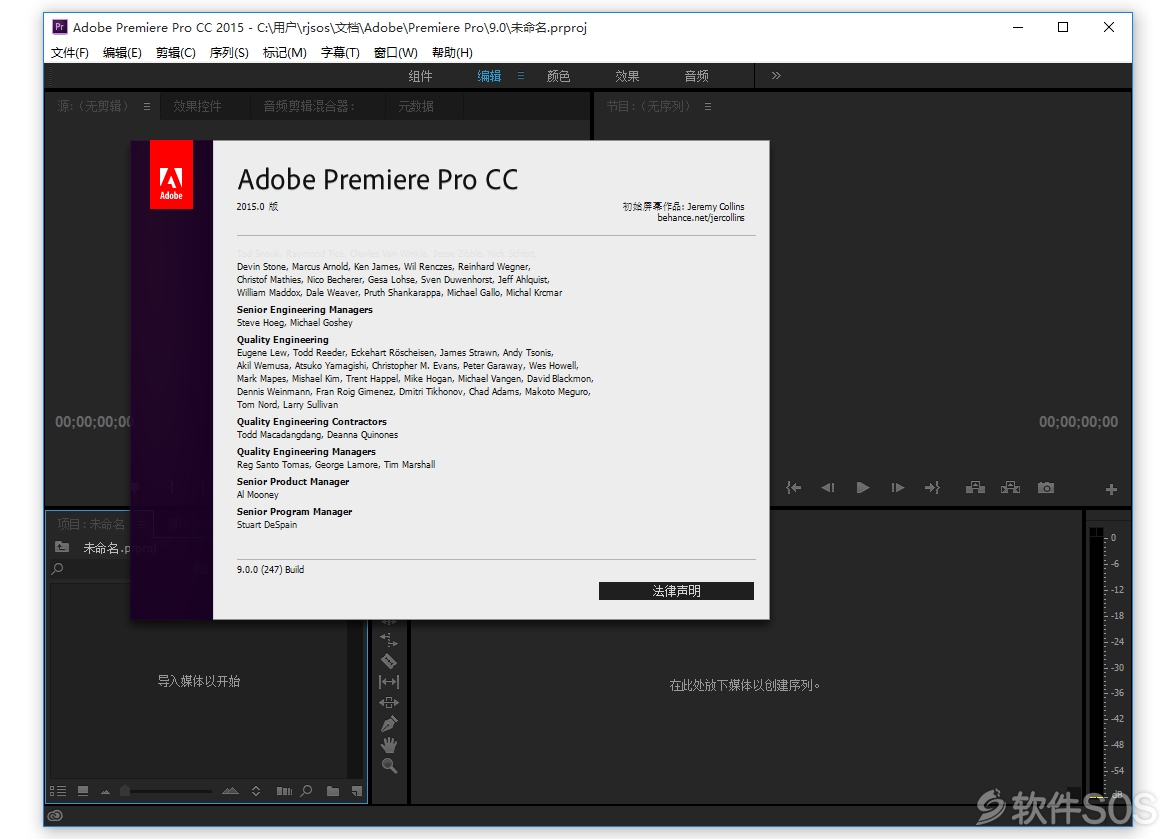Click Go to In point button
The width and height of the screenshot is (1174, 839).
(794, 488)
